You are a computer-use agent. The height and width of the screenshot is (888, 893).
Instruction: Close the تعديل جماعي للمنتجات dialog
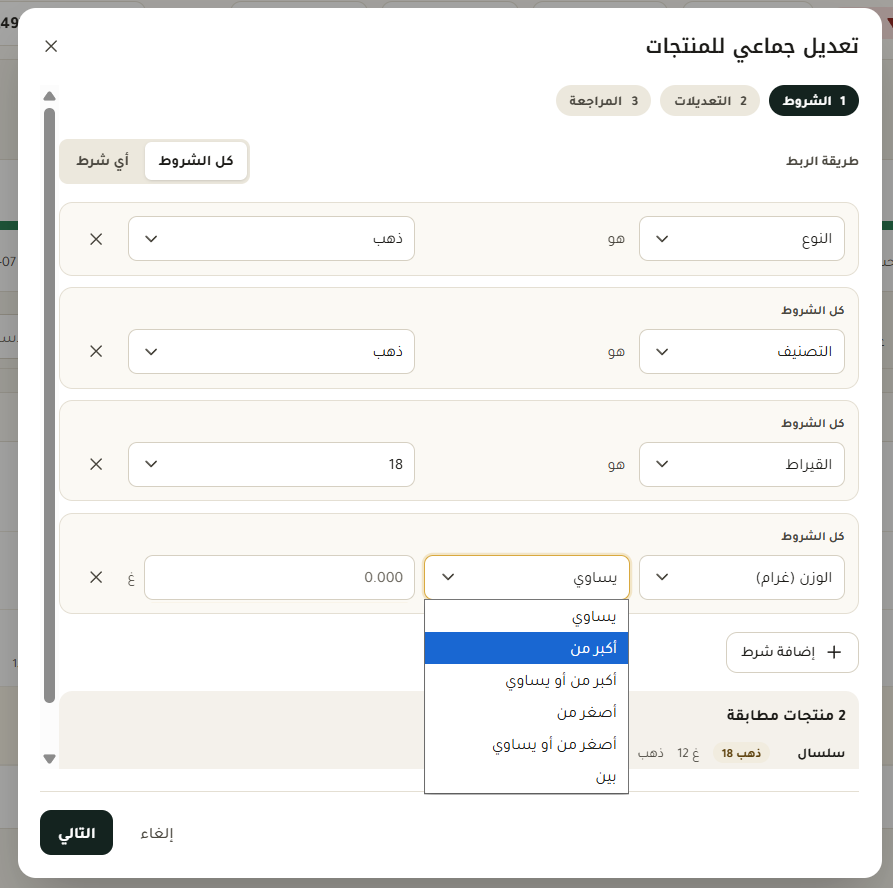51,46
